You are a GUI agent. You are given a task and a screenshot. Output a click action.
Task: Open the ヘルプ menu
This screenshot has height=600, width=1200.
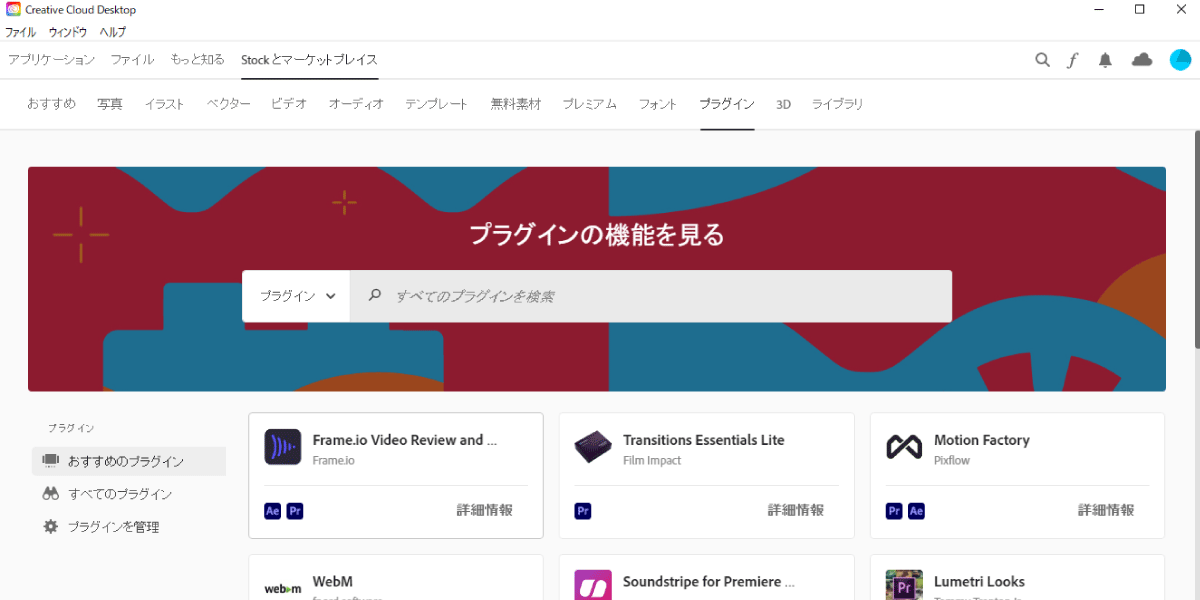click(x=113, y=32)
